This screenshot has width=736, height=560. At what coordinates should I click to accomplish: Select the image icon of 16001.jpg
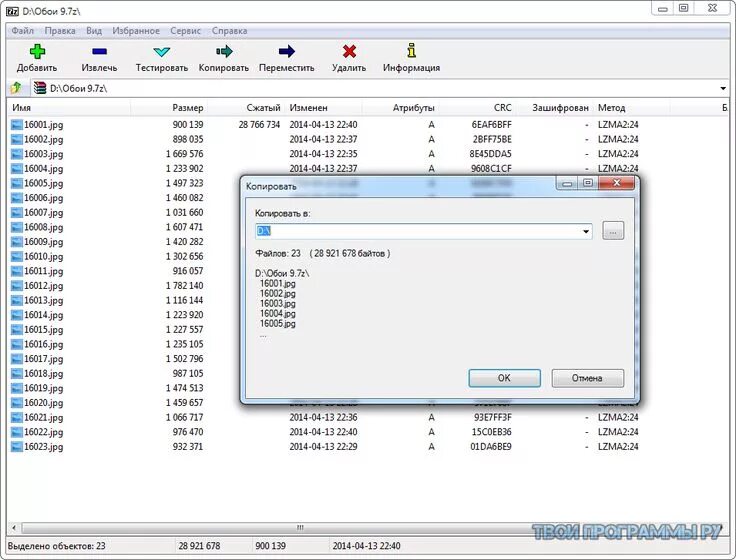click(x=17, y=125)
